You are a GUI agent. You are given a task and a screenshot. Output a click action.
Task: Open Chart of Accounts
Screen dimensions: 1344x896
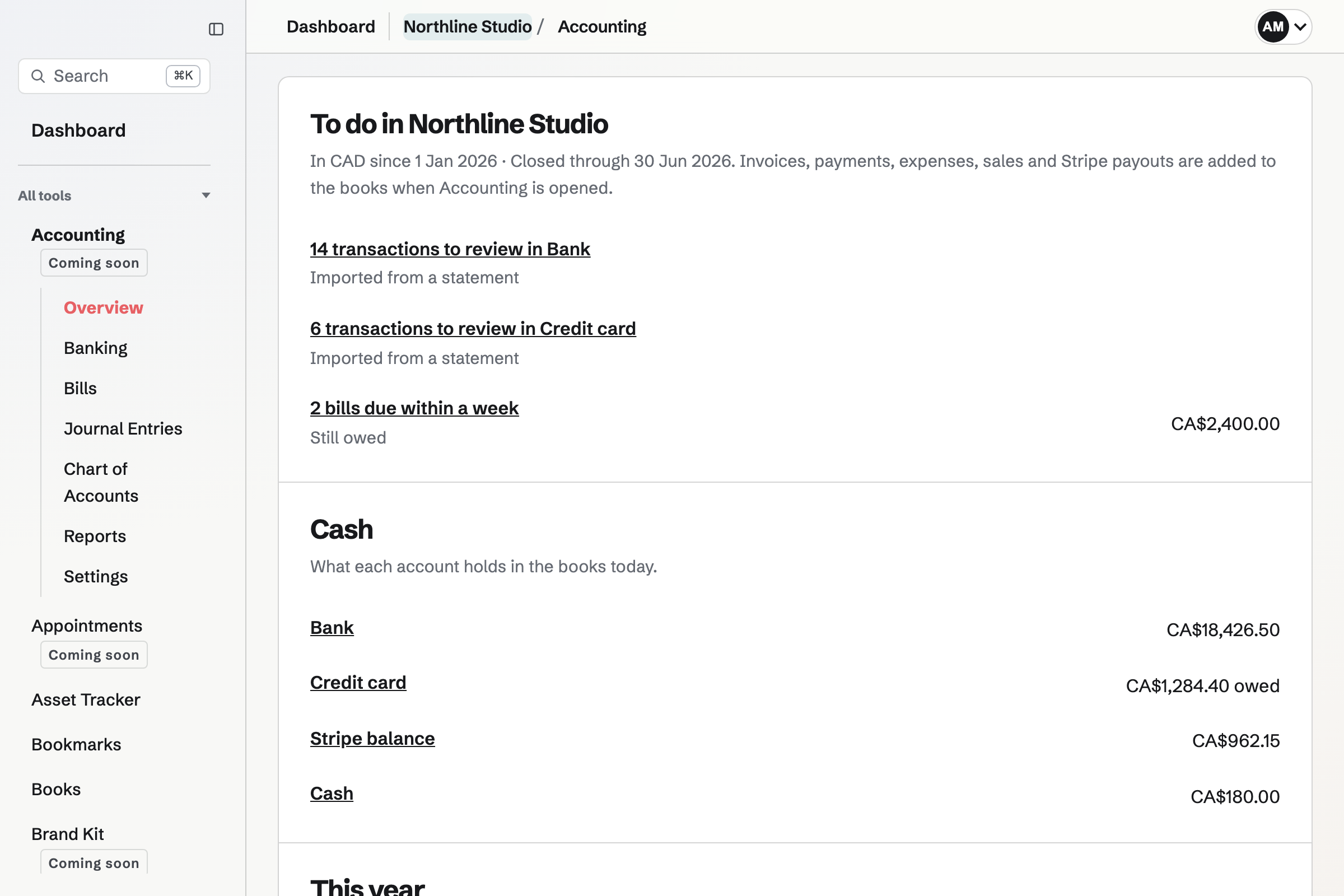pos(101,482)
